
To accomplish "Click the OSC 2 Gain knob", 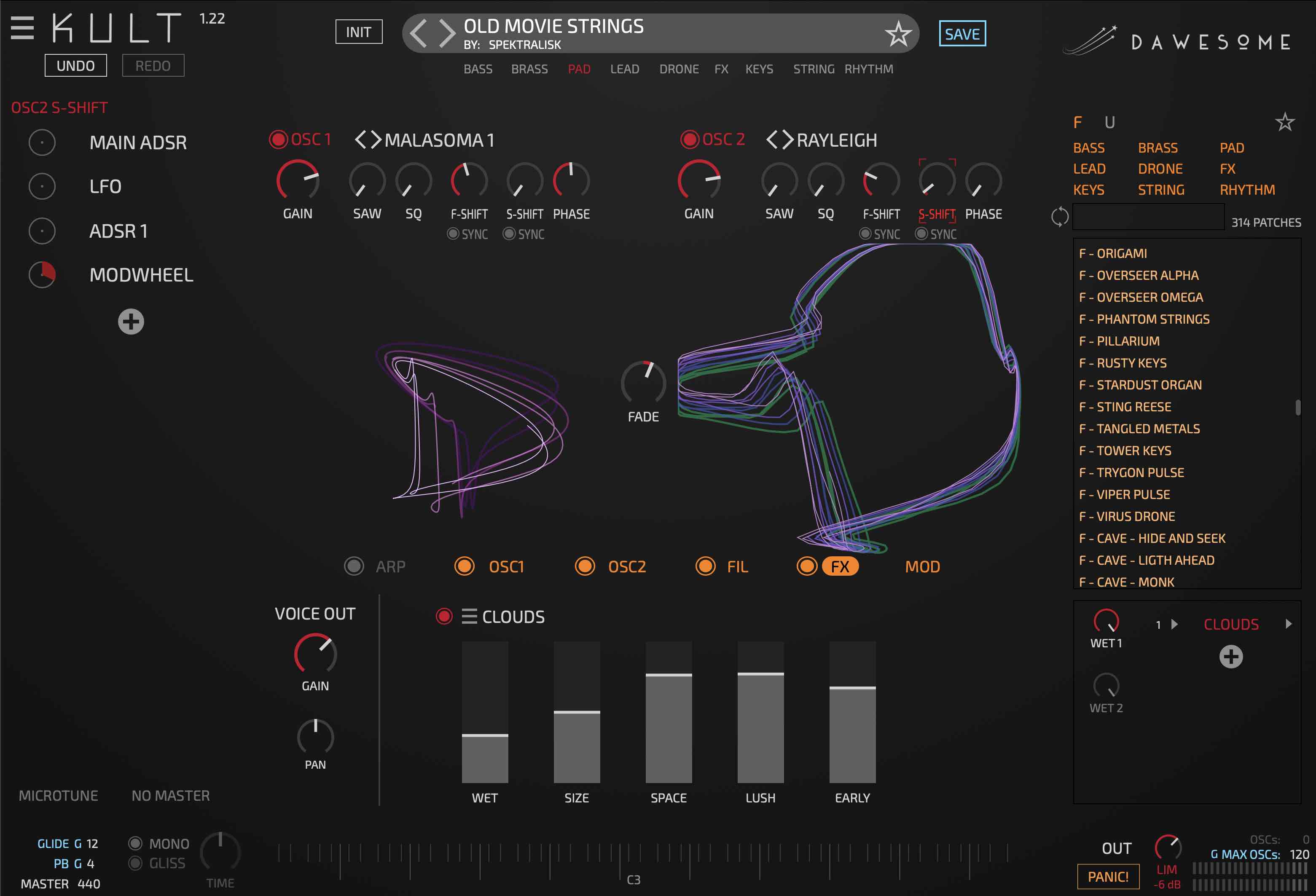I will pos(699,180).
